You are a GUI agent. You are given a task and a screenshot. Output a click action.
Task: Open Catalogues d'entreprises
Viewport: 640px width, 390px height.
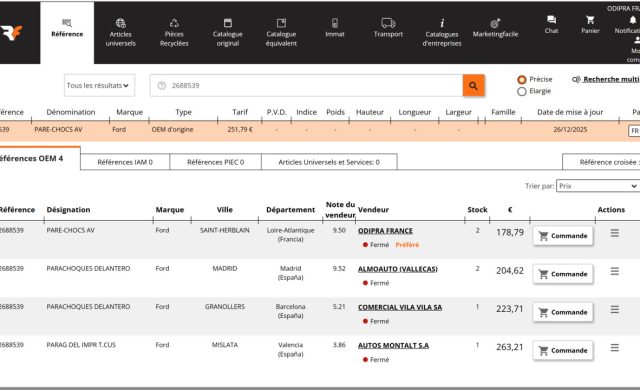pos(442,33)
